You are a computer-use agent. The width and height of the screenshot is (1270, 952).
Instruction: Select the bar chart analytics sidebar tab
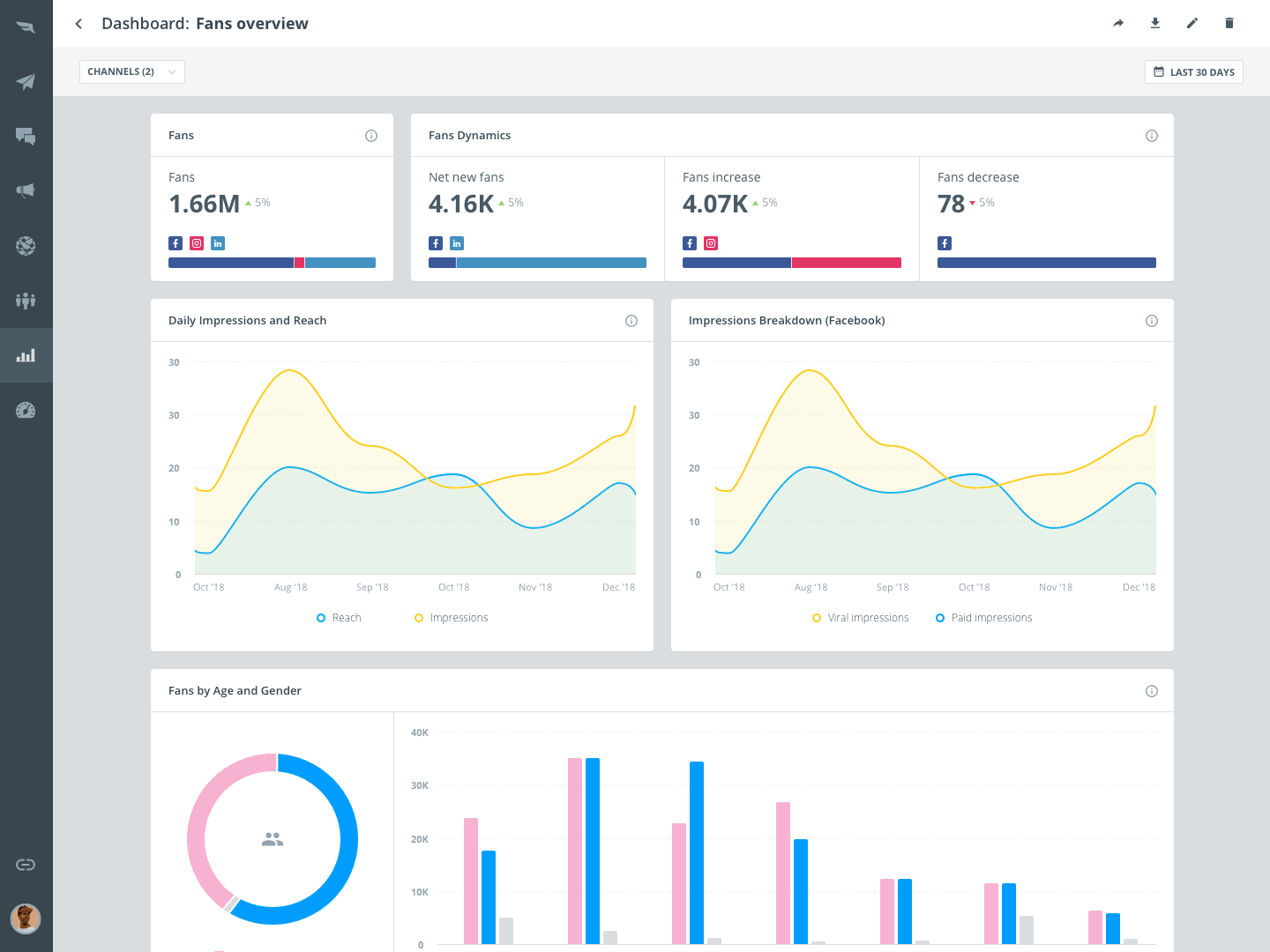click(x=26, y=355)
